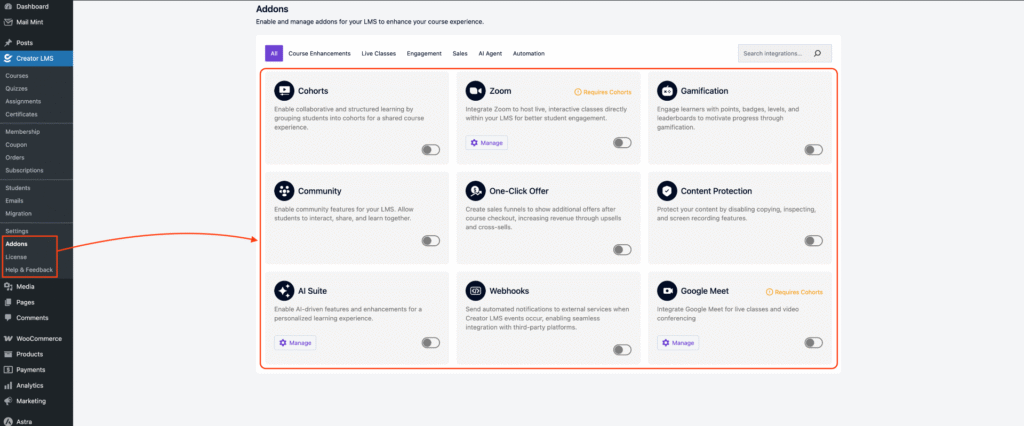Click the Pages sidebar icon
This screenshot has height=426, width=1024.
pyautogui.click(x=8, y=302)
